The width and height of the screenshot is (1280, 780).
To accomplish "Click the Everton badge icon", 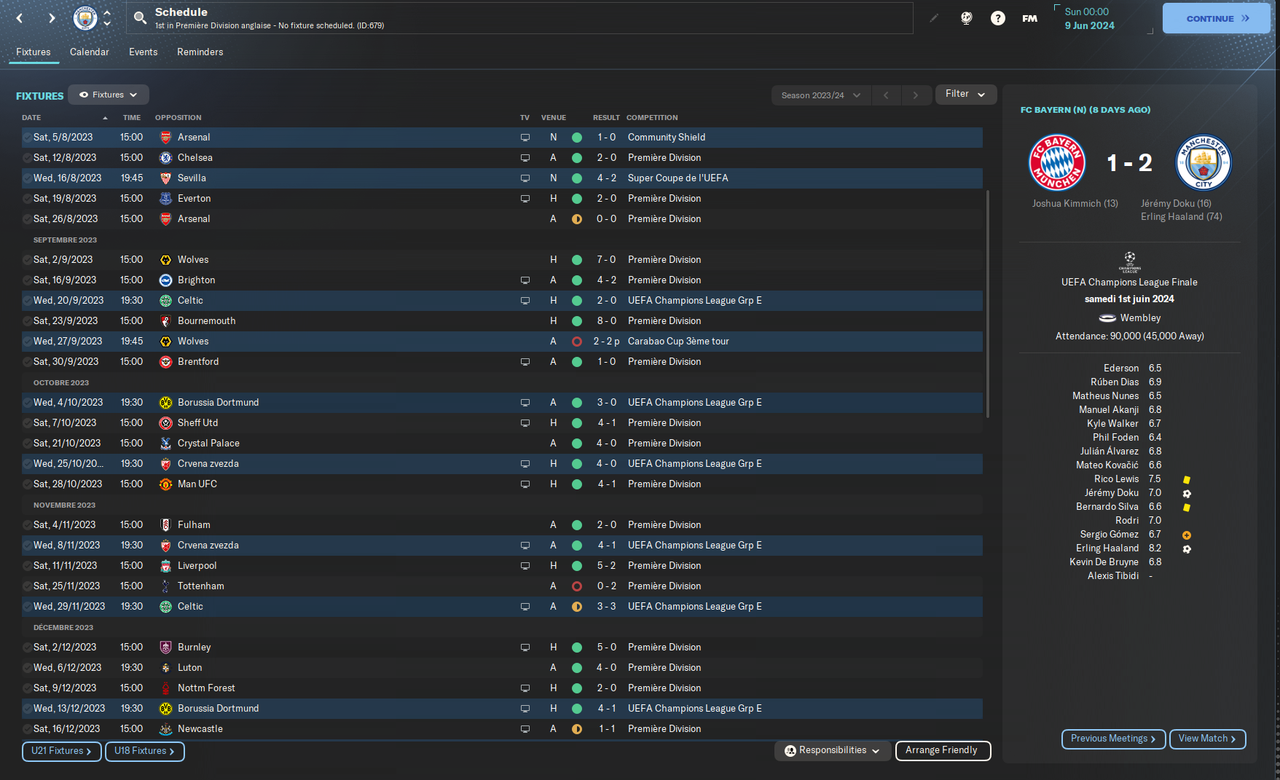I will point(166,198).
